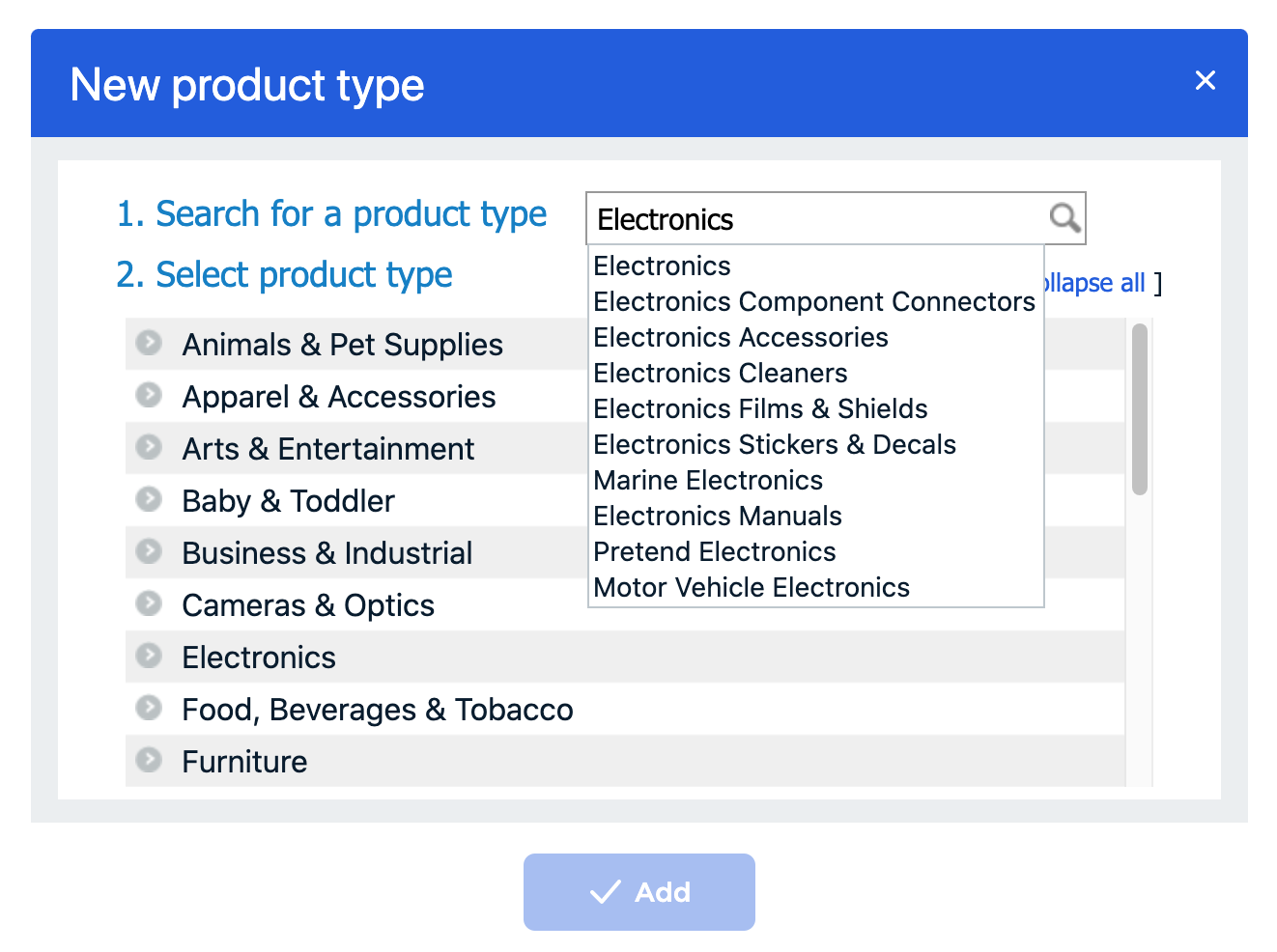Click the Collapse all link
Screen dimensions: 1277x952
pos(1096,282)
